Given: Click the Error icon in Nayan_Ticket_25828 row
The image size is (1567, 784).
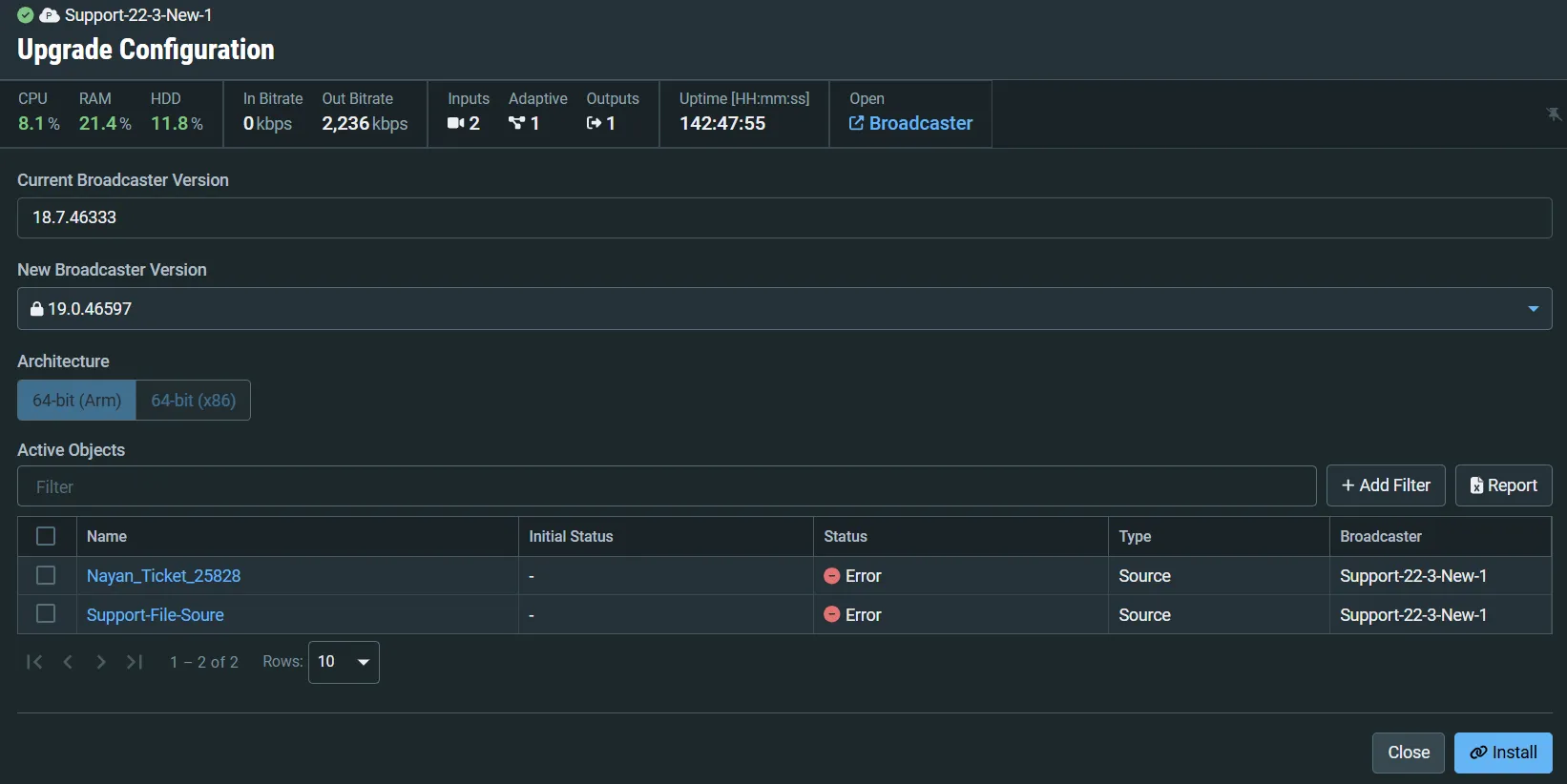Looking at the screenshot, I should (832, 576).
